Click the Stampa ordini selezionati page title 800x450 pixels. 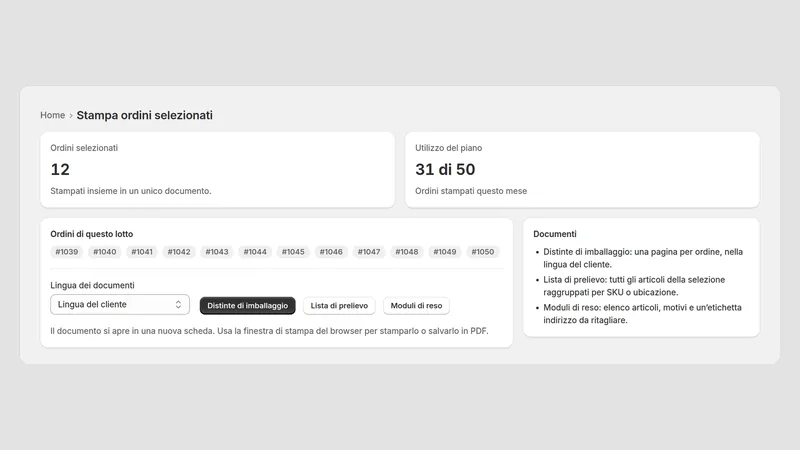(144, 115)
